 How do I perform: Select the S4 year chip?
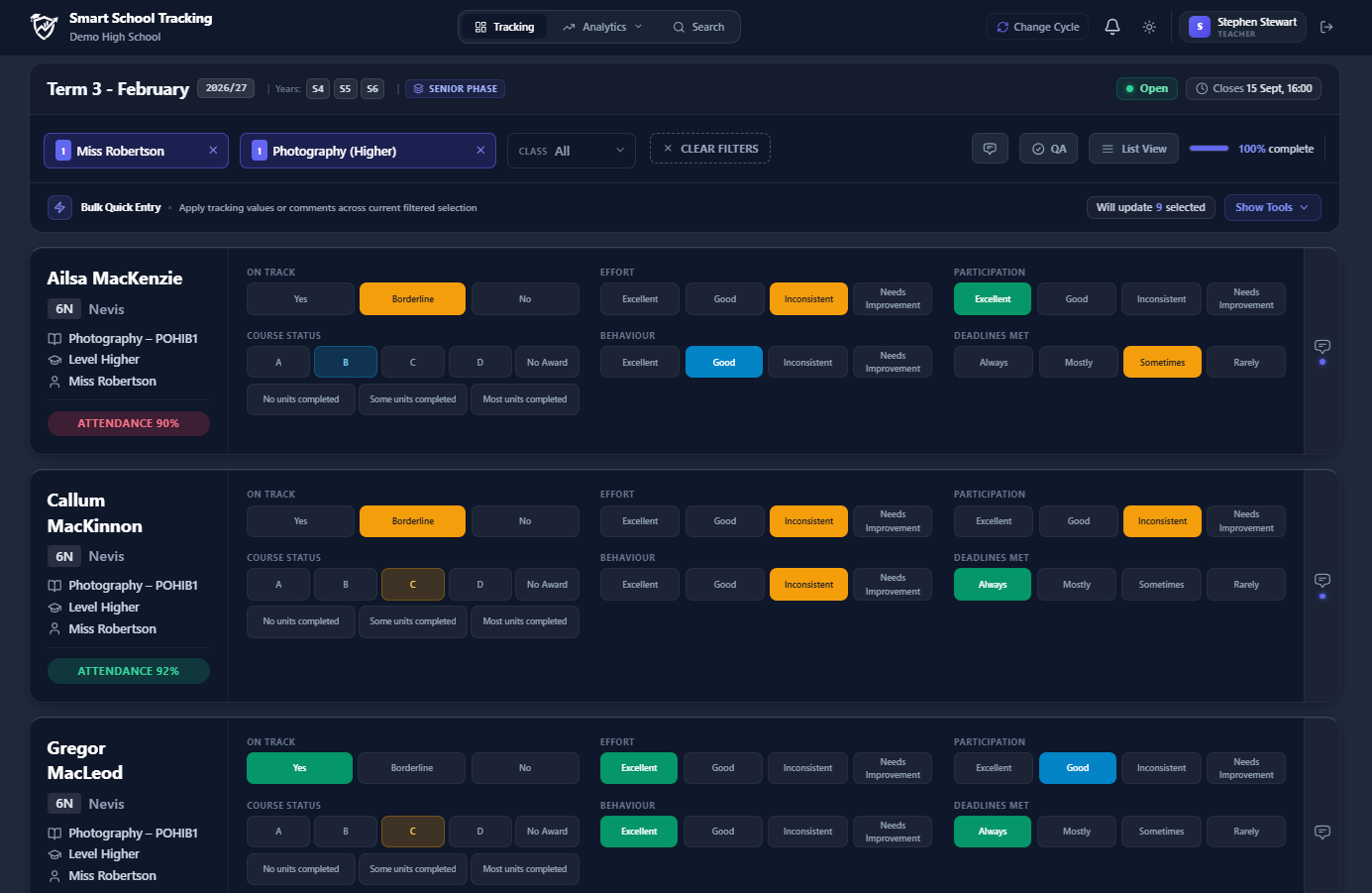click(318, 88)
